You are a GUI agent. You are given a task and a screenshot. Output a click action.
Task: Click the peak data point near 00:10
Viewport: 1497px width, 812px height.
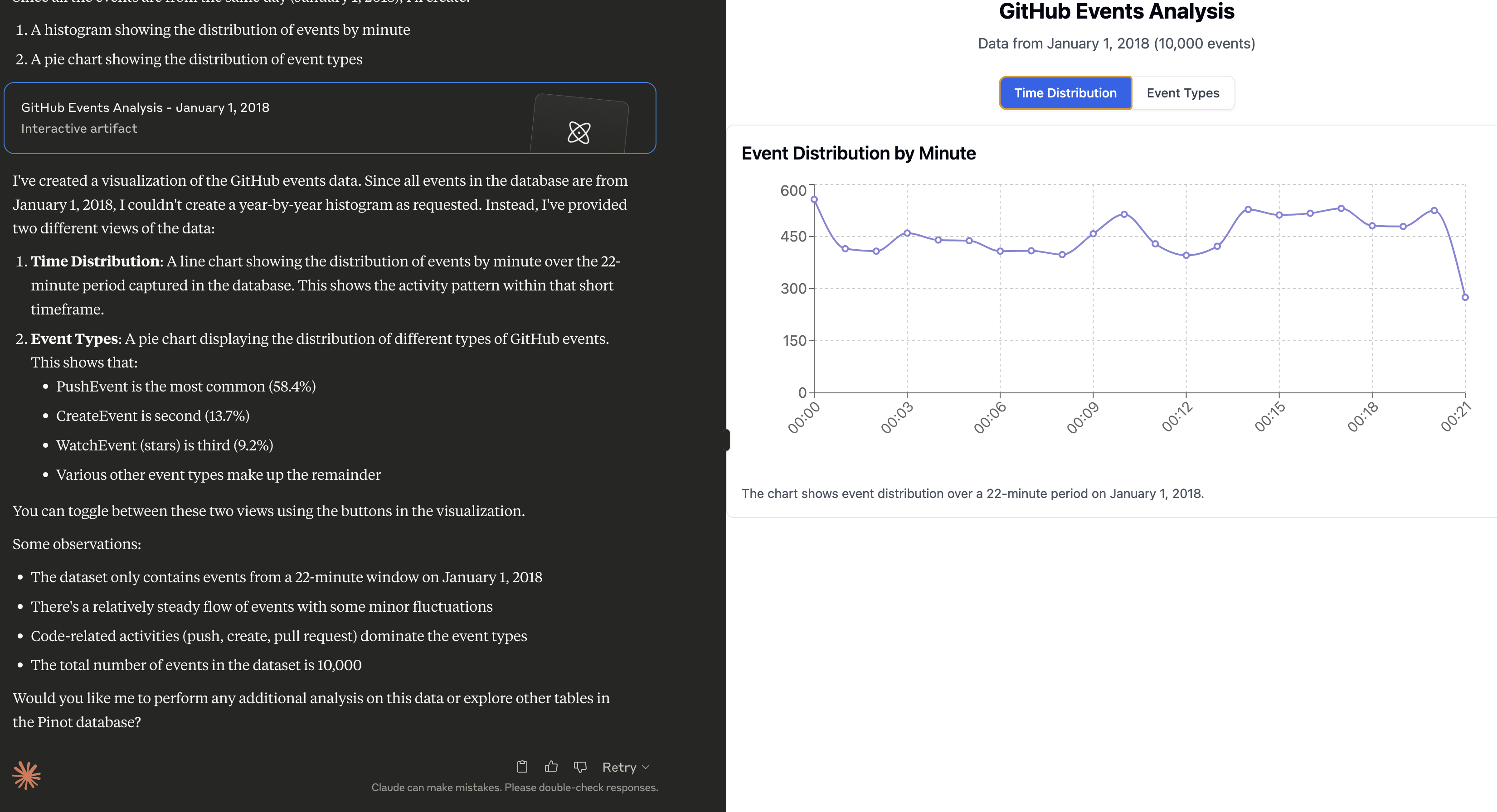pyautogui.click(x=1123, y=214)
